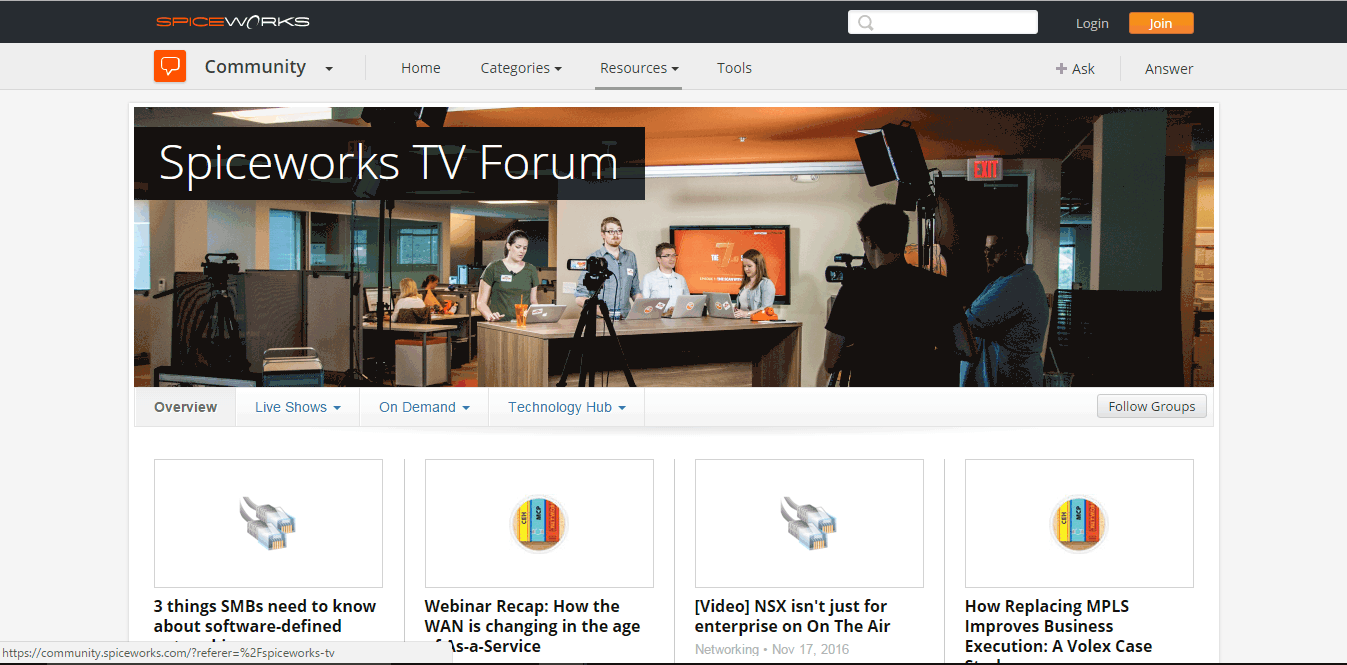Expand the Technology Hub dropdown
Image resolution: width=1347 pixels, height=665 pixels.
click(x=567, y=407)
